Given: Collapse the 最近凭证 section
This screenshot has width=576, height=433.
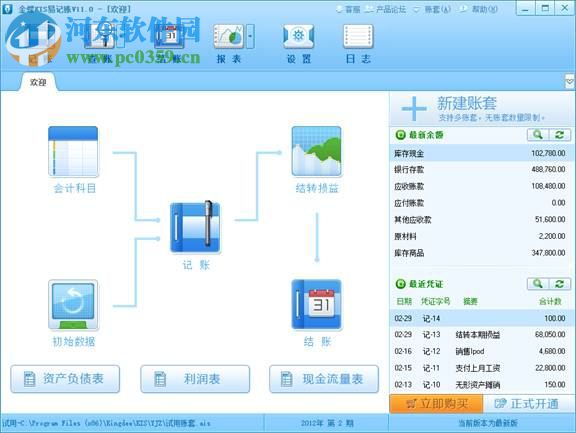Looking at the screenshot, I should tap(400, 284).
